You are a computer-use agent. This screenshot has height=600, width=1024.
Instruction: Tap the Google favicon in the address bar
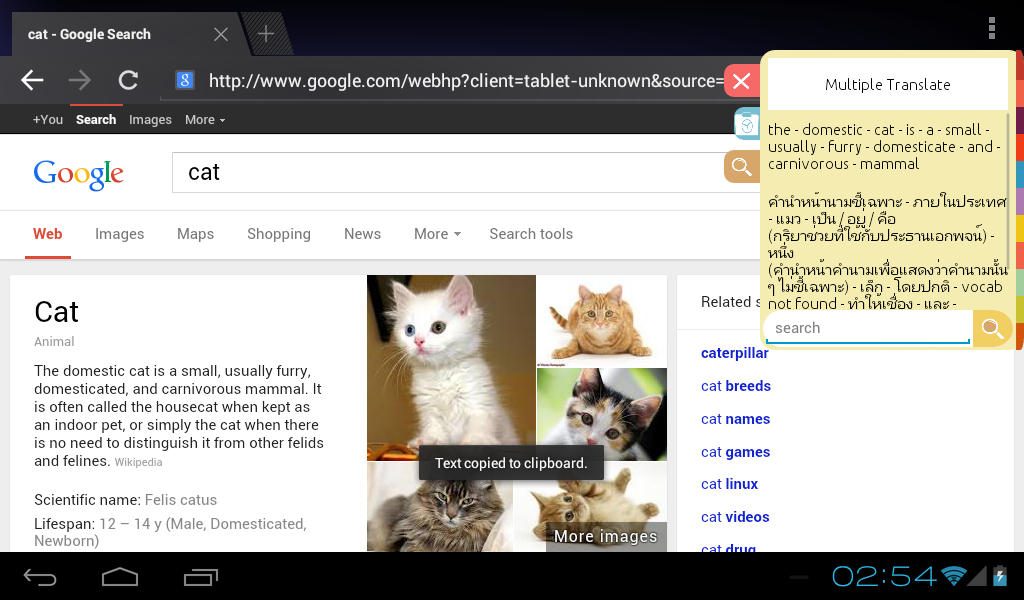[185, 80]
